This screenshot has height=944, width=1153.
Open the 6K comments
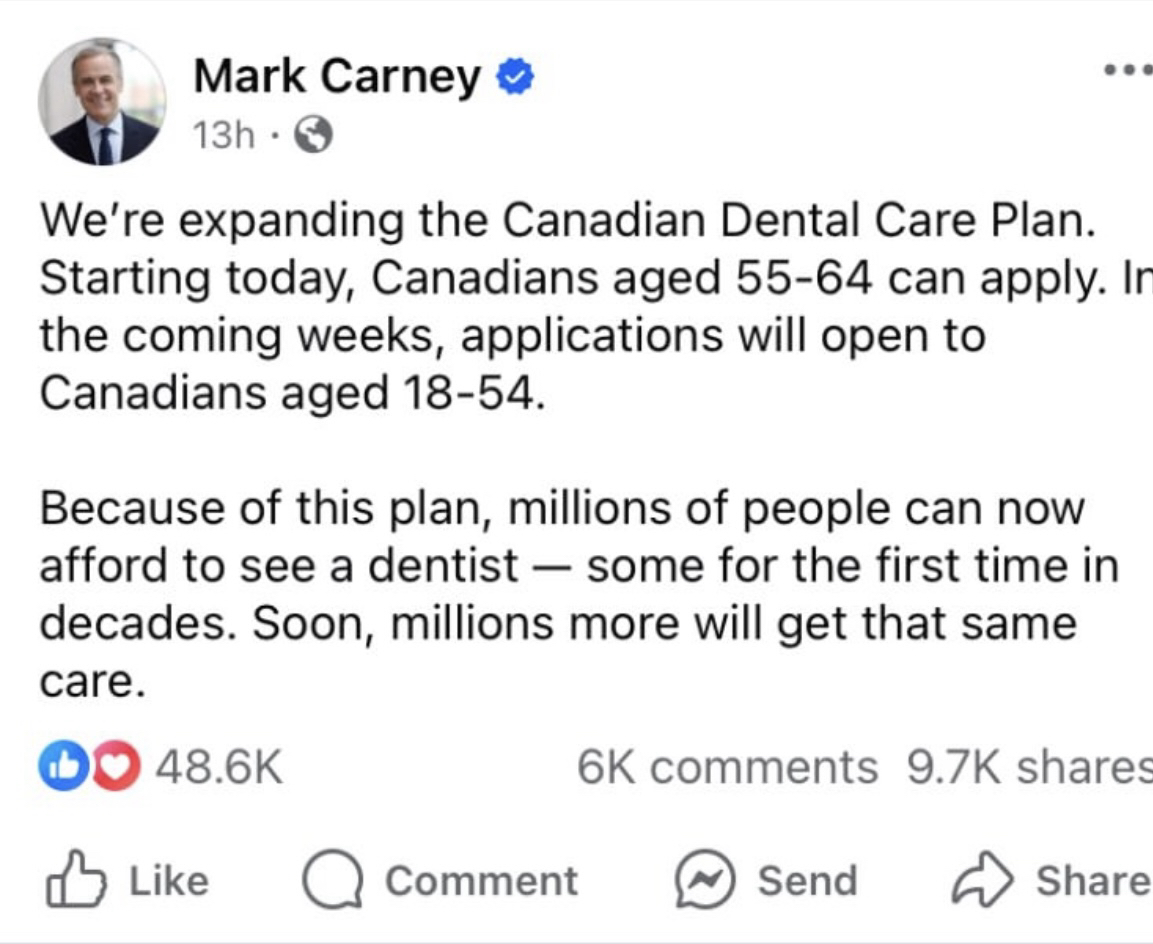click(x=726, y=768)
